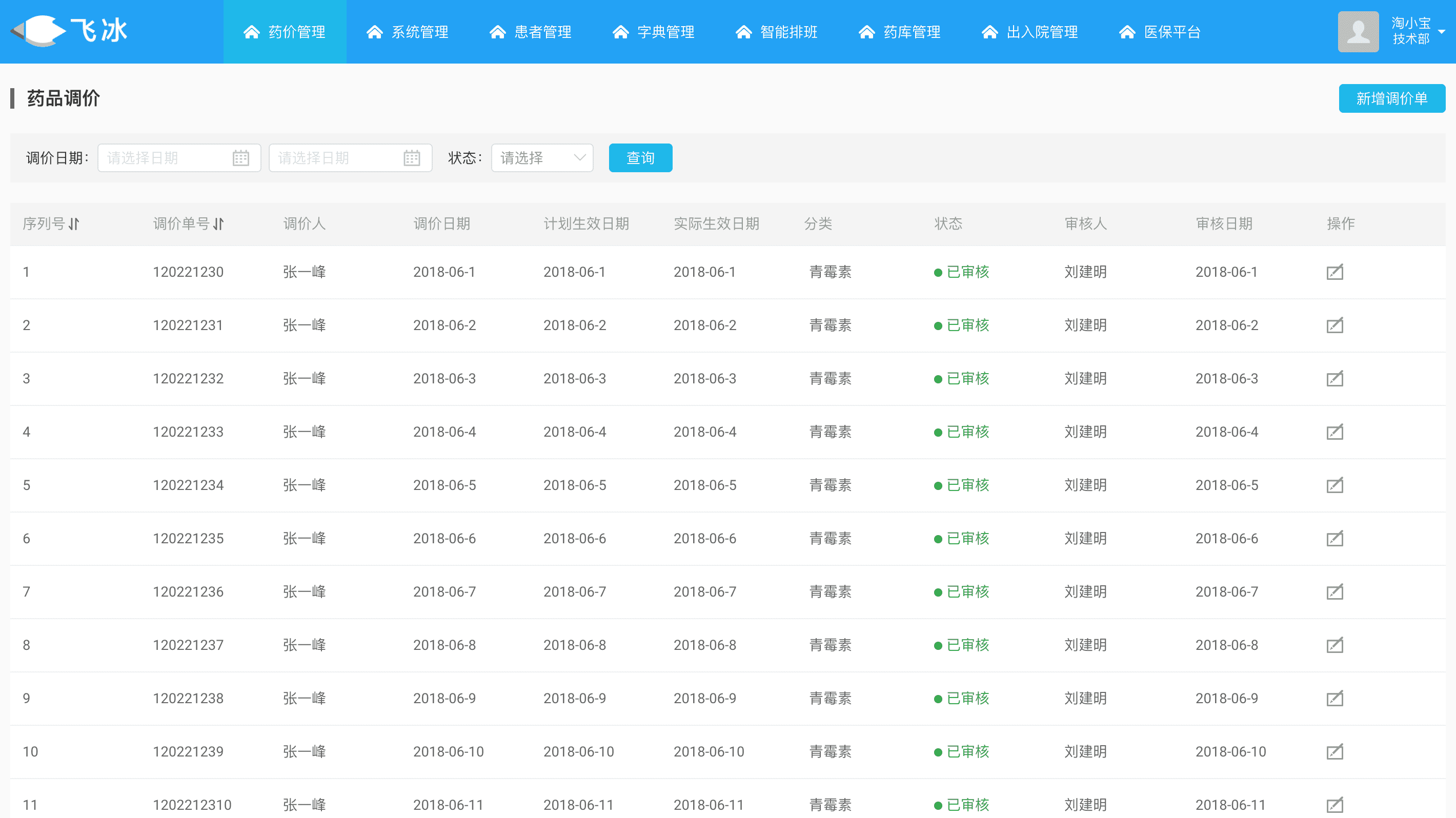Click the 调价日期 column header
The width and height of the screenshot is (1456, 818).
pos(442,223)
